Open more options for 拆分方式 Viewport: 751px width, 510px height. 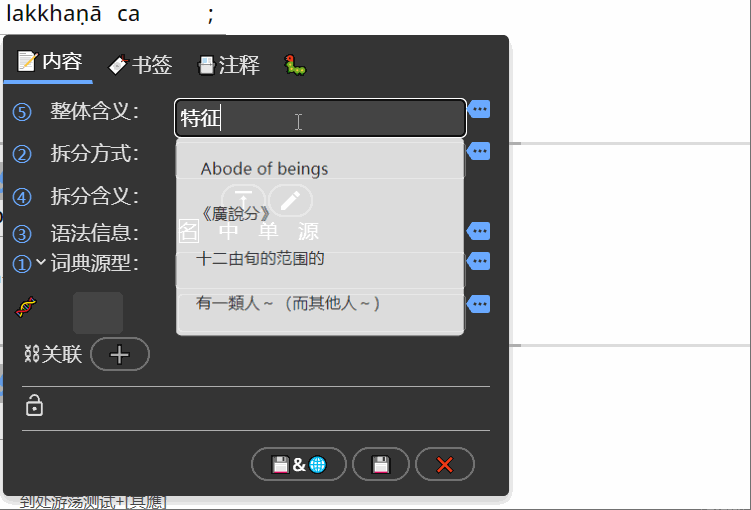(479, 151)
